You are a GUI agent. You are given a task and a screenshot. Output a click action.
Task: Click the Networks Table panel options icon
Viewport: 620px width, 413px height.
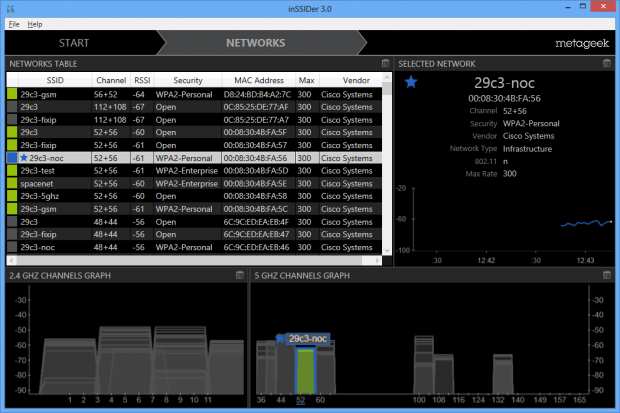[386, 64]
